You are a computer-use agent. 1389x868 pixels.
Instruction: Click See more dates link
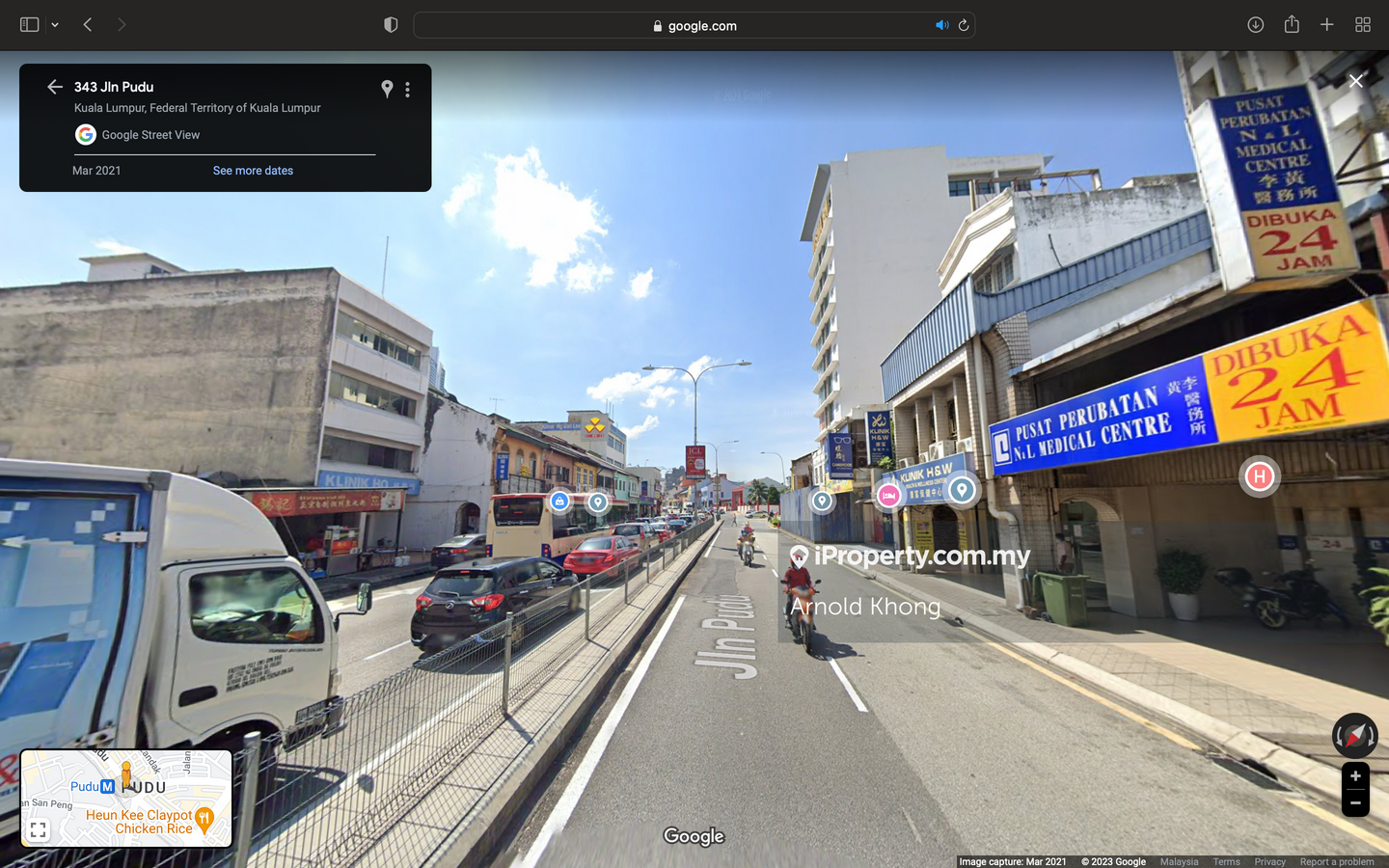[x=253, y=171]
